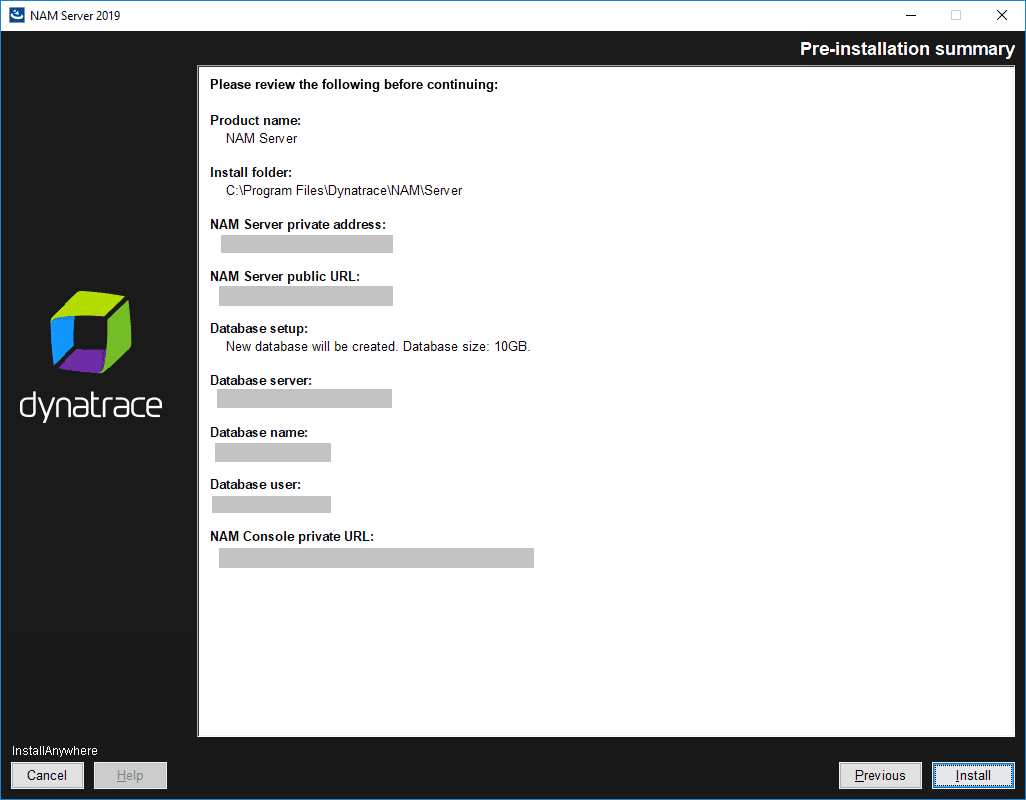Click the NAM Server title bar icon

coord(16,15)
